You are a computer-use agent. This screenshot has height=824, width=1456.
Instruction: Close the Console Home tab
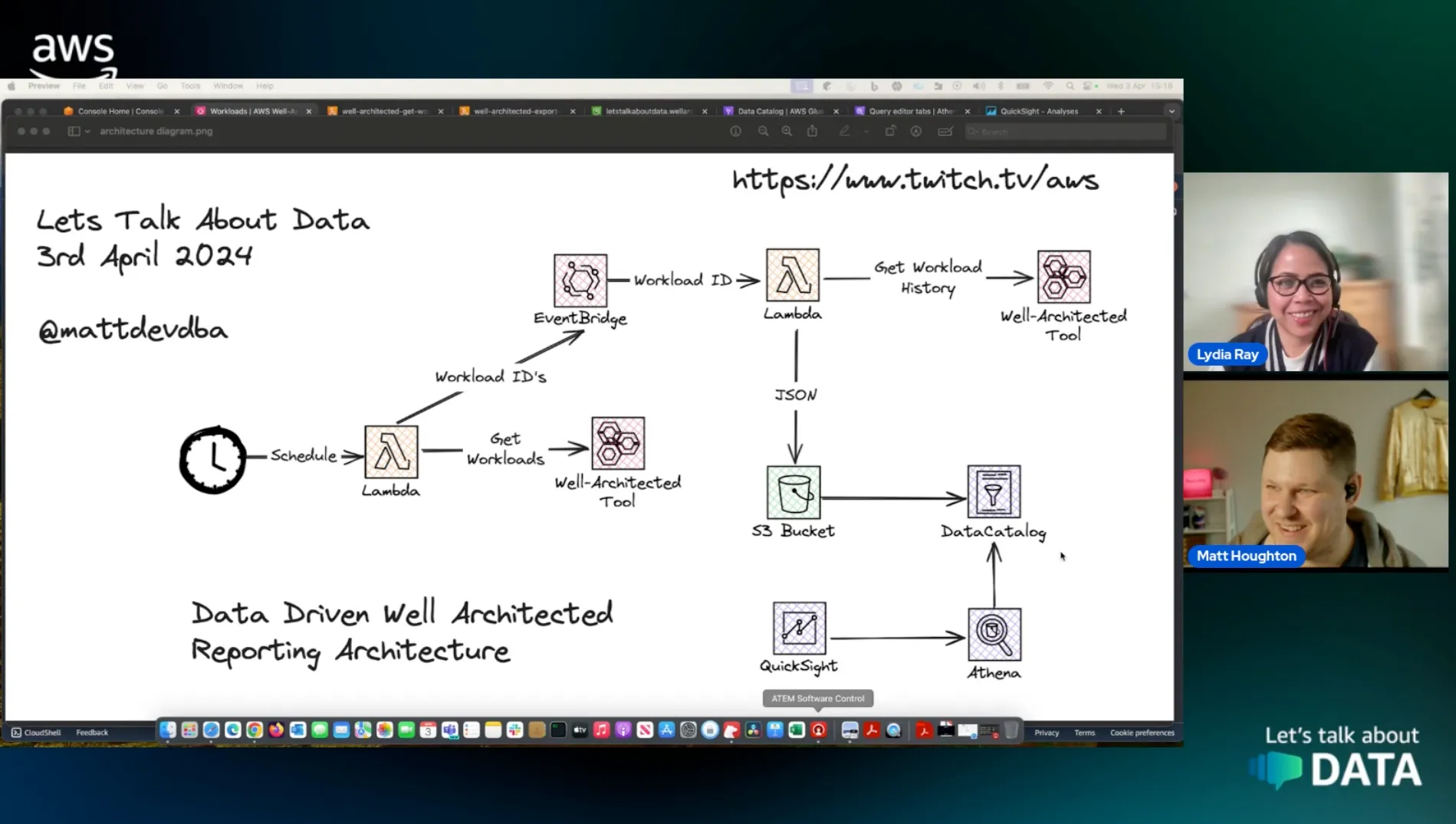pos(177,111)
